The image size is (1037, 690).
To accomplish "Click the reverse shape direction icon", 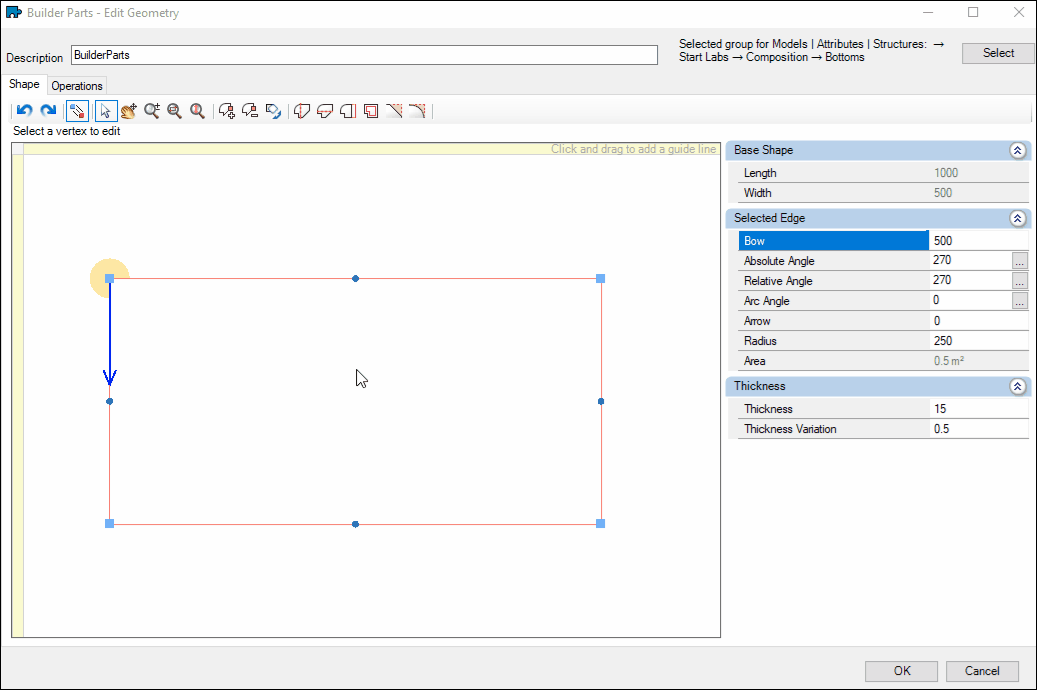I will [273, 110].
